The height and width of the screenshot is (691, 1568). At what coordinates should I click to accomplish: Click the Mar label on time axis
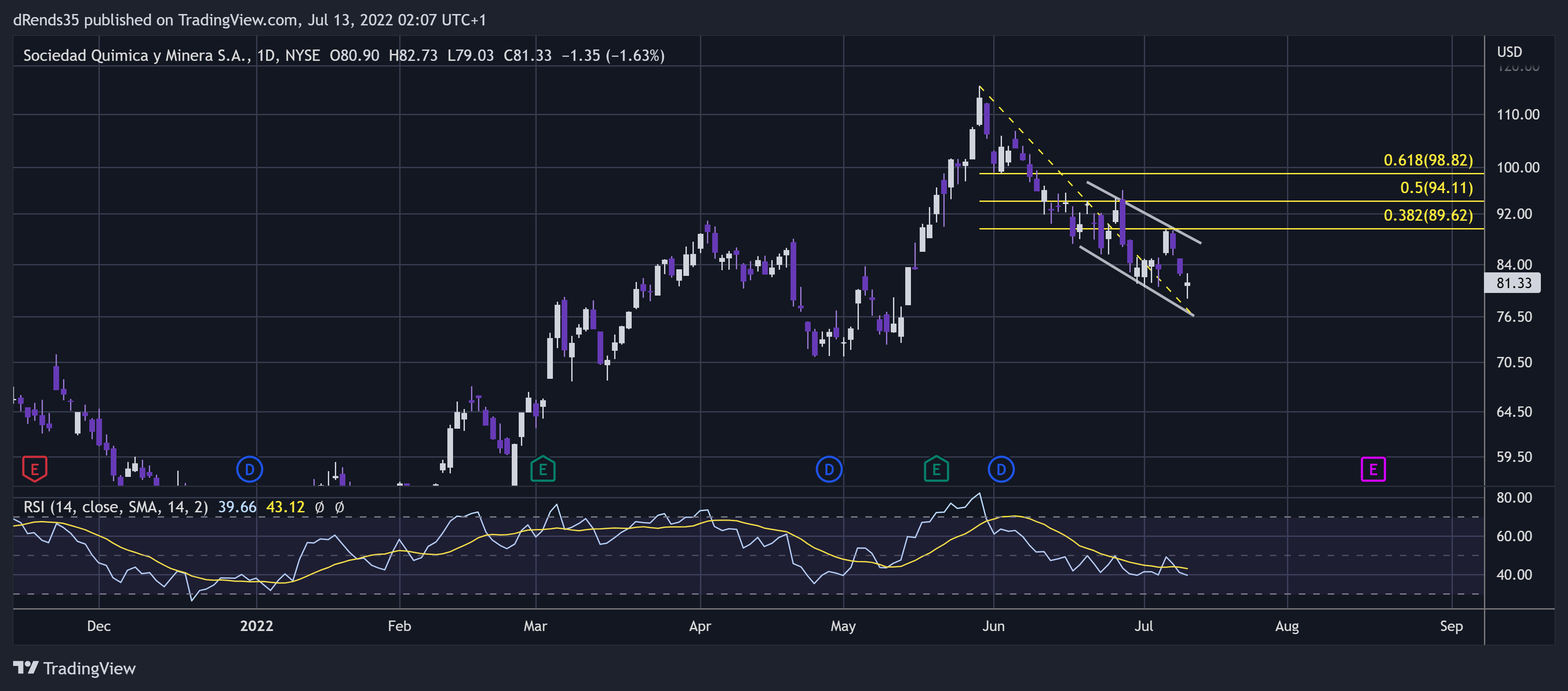pos(535,626)
